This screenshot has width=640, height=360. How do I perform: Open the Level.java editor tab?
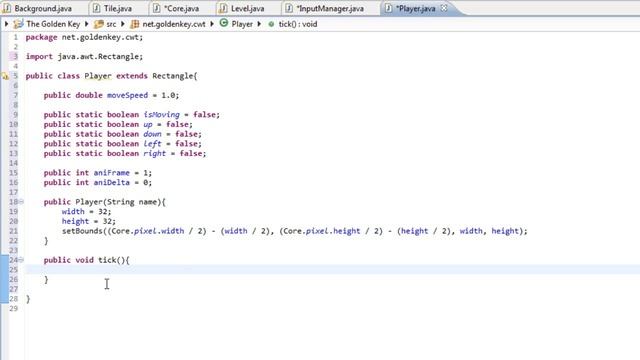point(247,8)
